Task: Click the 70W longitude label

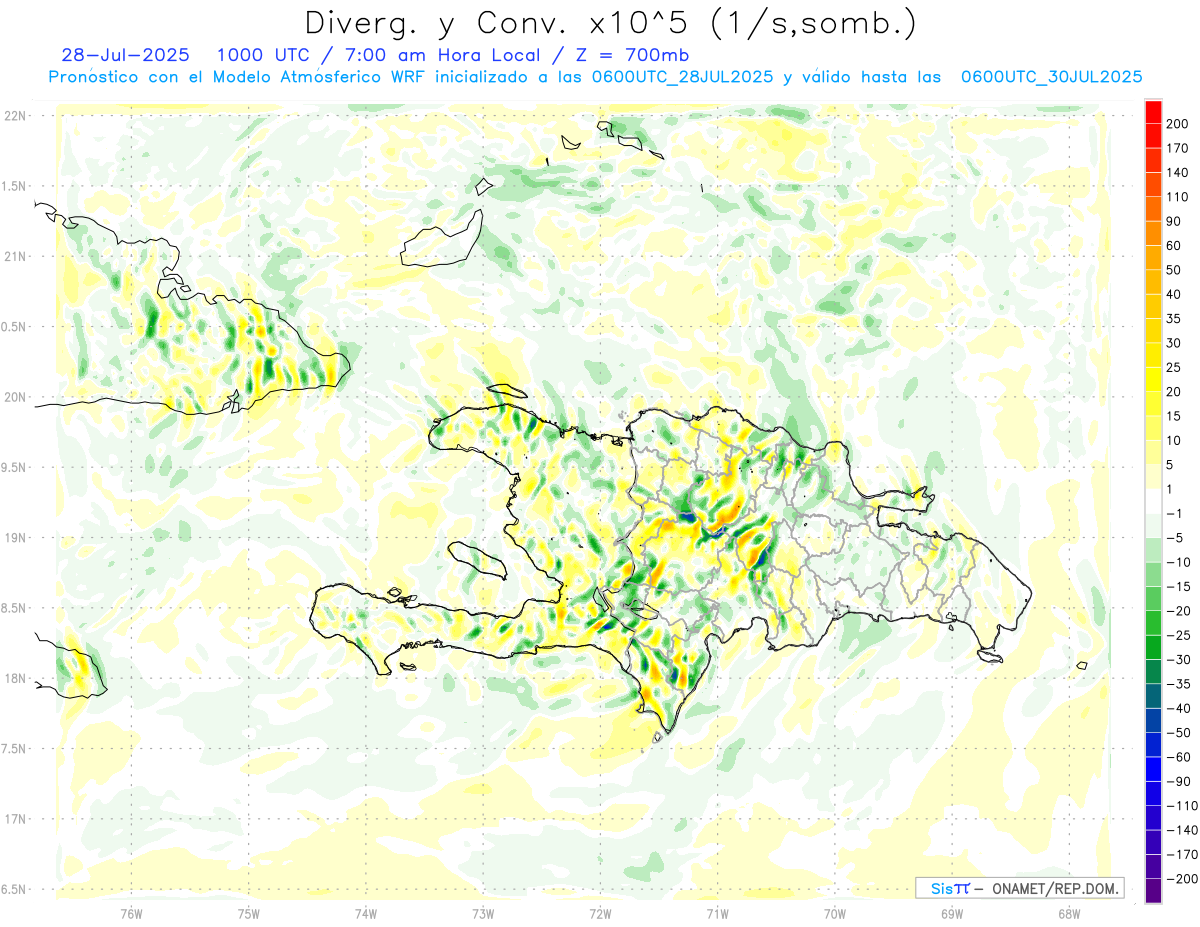Action: pos(834,913)
